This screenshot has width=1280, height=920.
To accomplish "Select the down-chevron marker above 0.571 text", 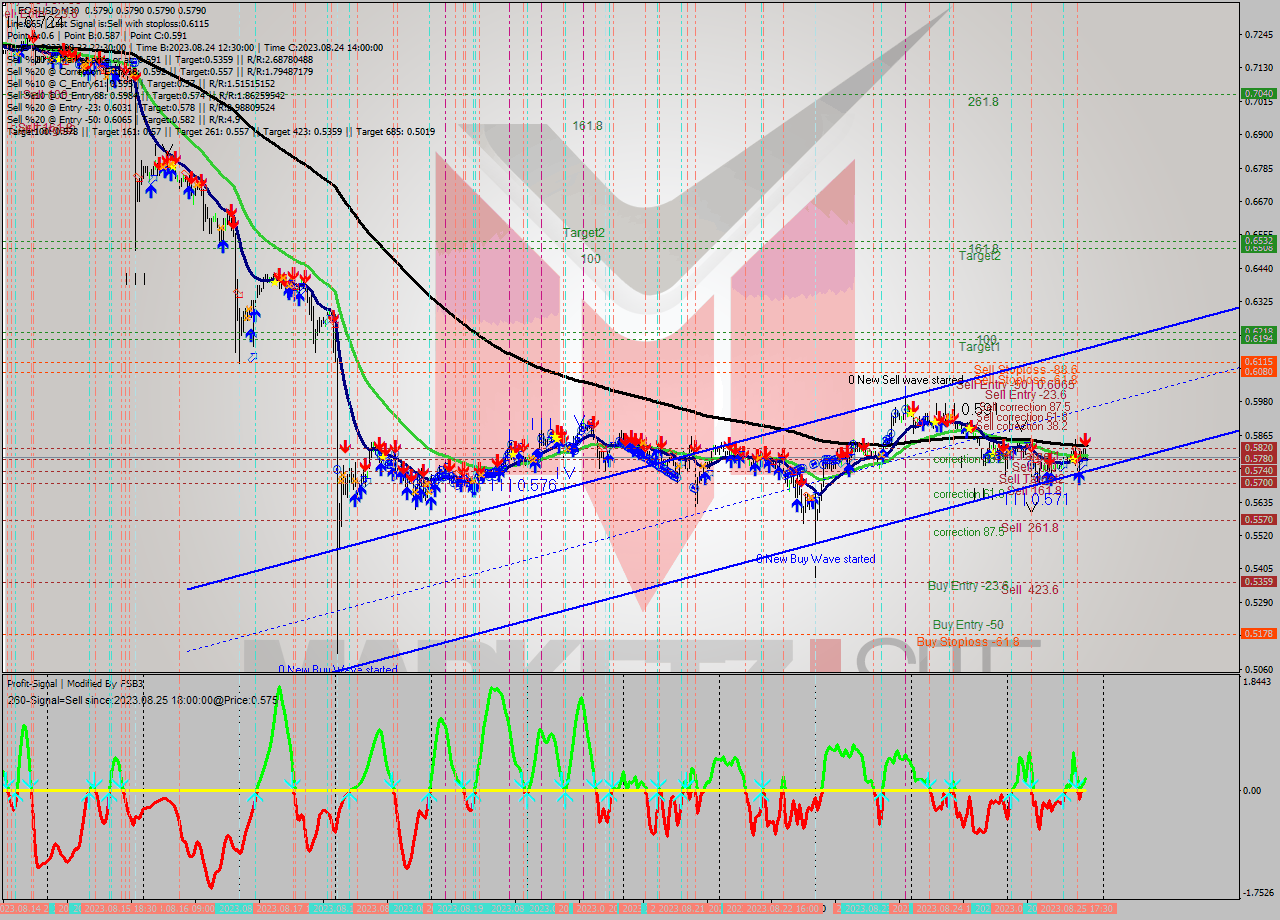I will 1031,505.
